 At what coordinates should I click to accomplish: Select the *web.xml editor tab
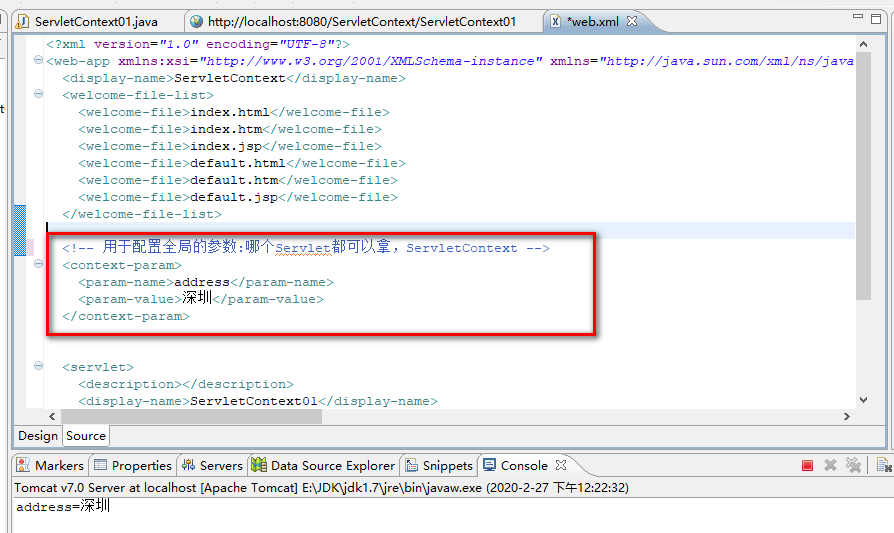tap(592, 22)
